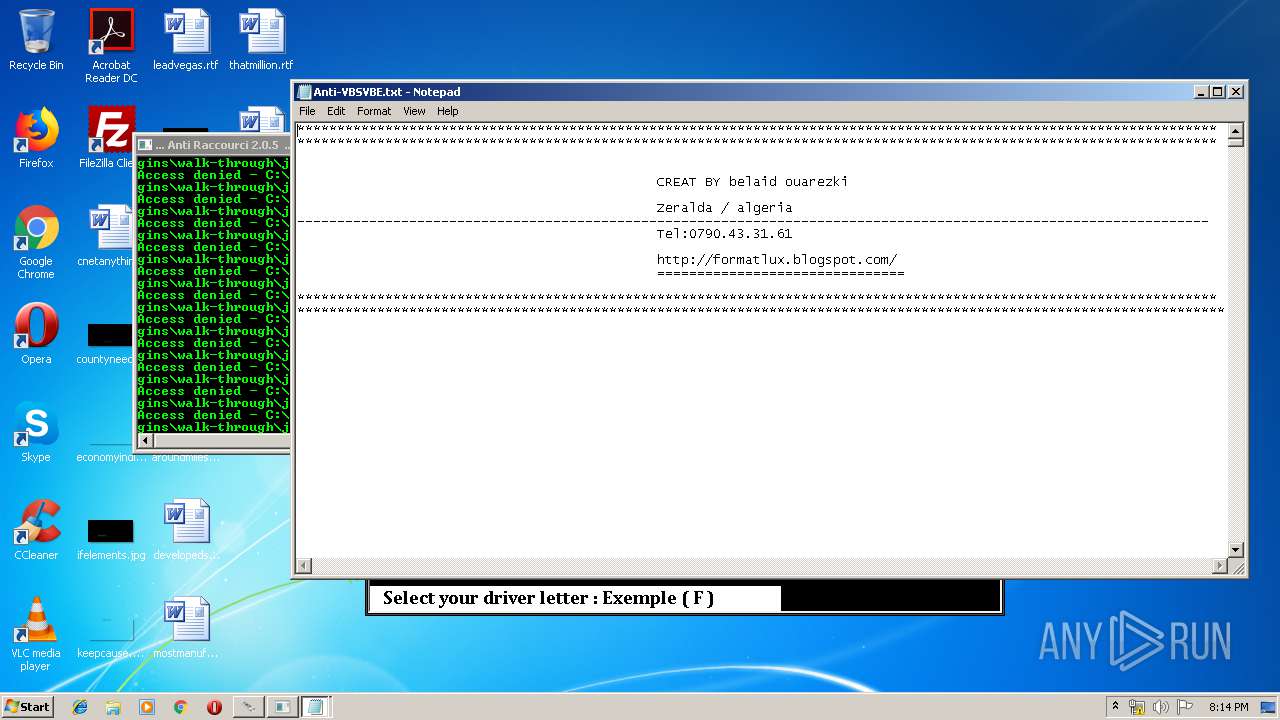The image size is (1280, 720).
Task: Open Google Chrome desktop shortcut
Action: [36, 242]
